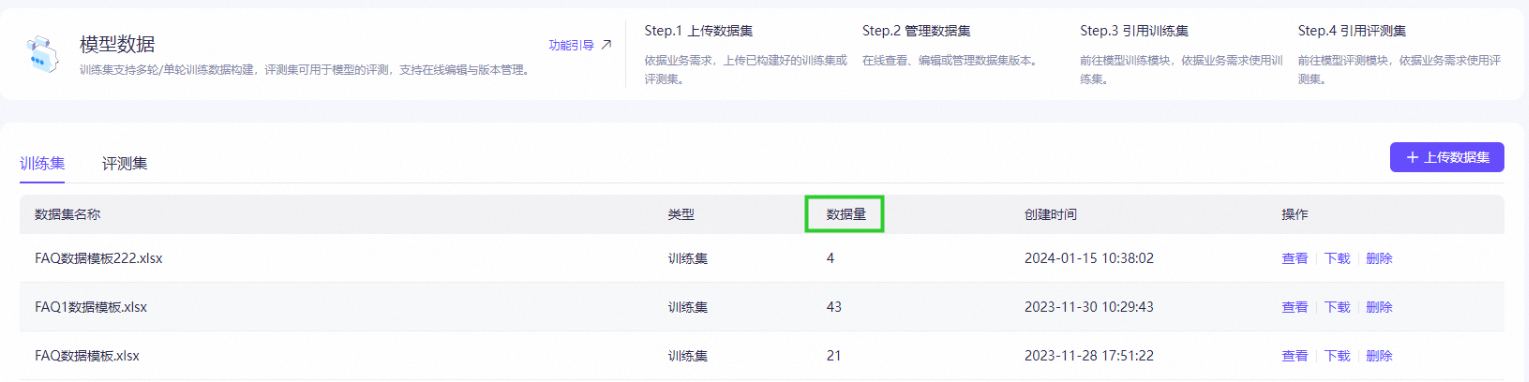Click the 创建时间 column header
Screen dimensions: 1529x382
1051,215
